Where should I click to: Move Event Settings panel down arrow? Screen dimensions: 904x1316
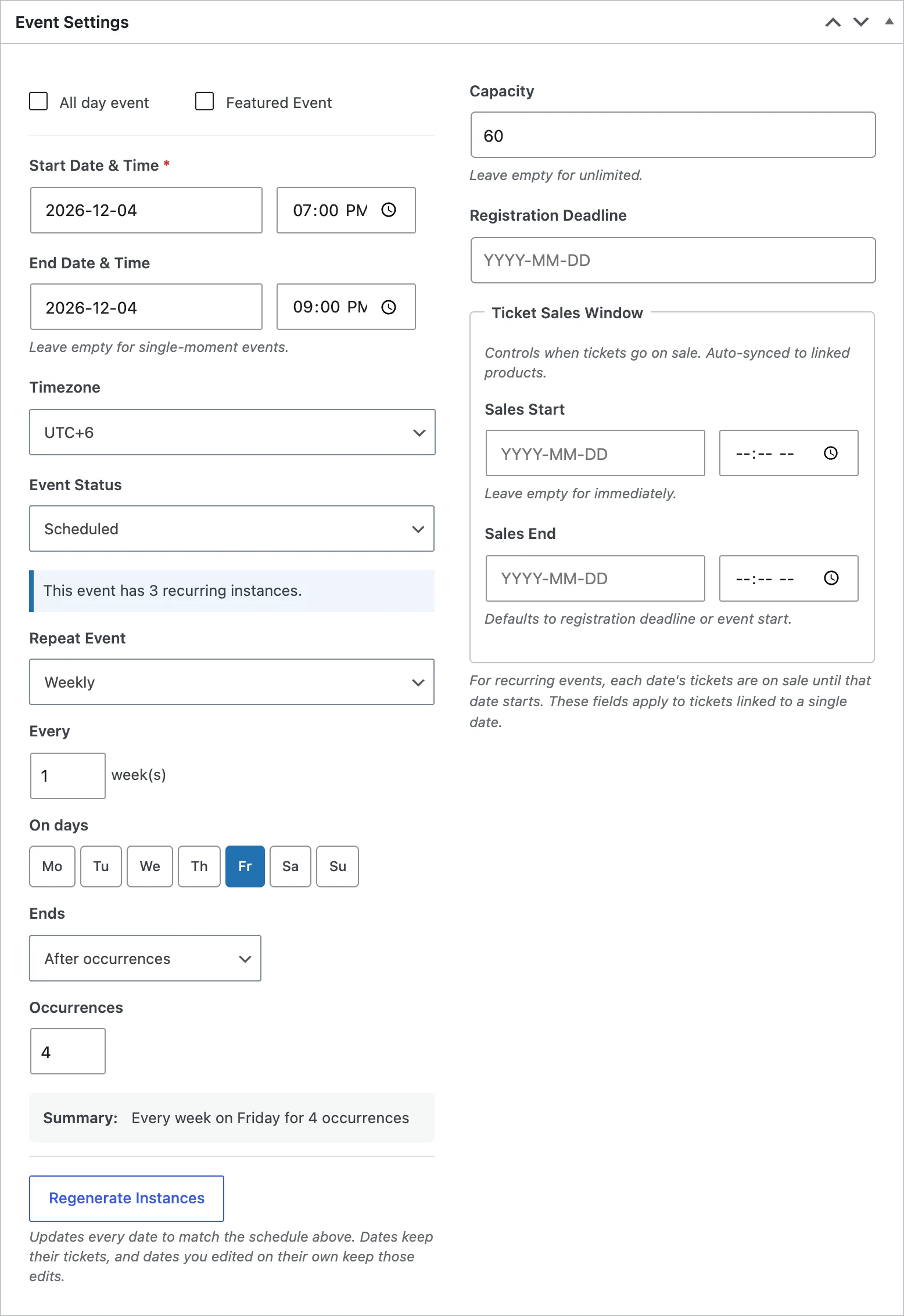pyautogui.click(x=860, y=23)
